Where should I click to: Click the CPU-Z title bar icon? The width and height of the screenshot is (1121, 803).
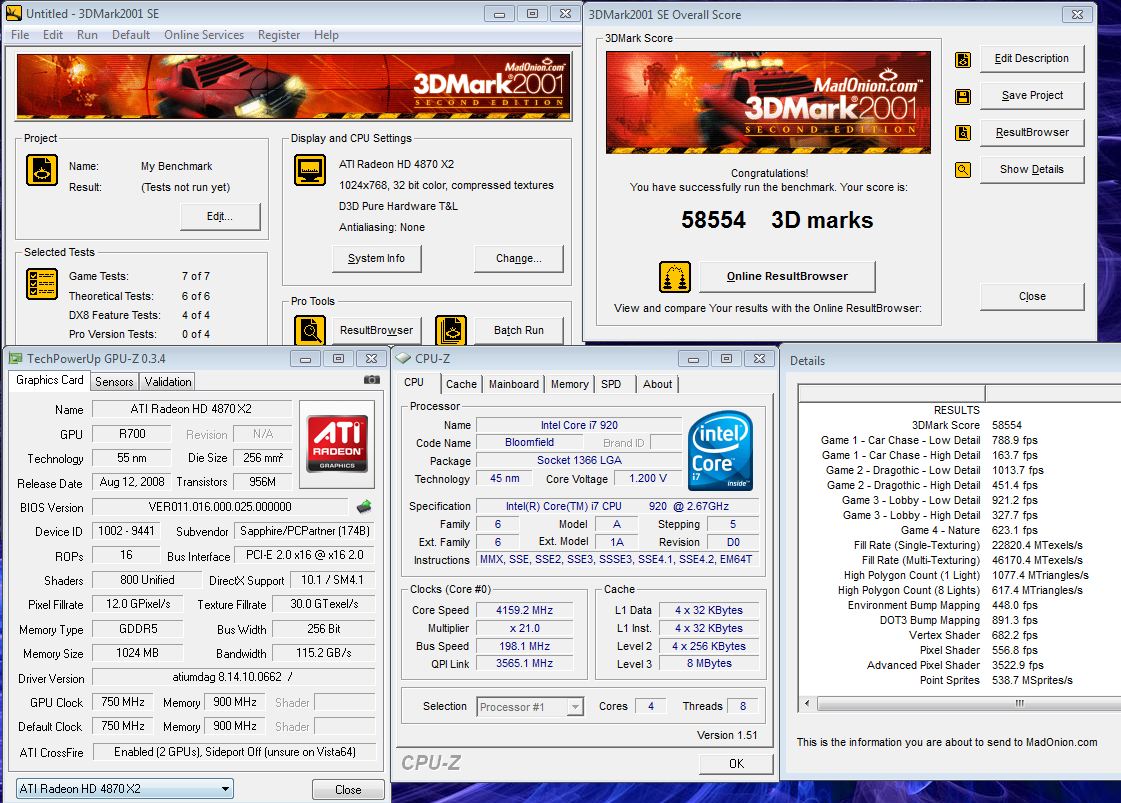click(x=403, y=358)
